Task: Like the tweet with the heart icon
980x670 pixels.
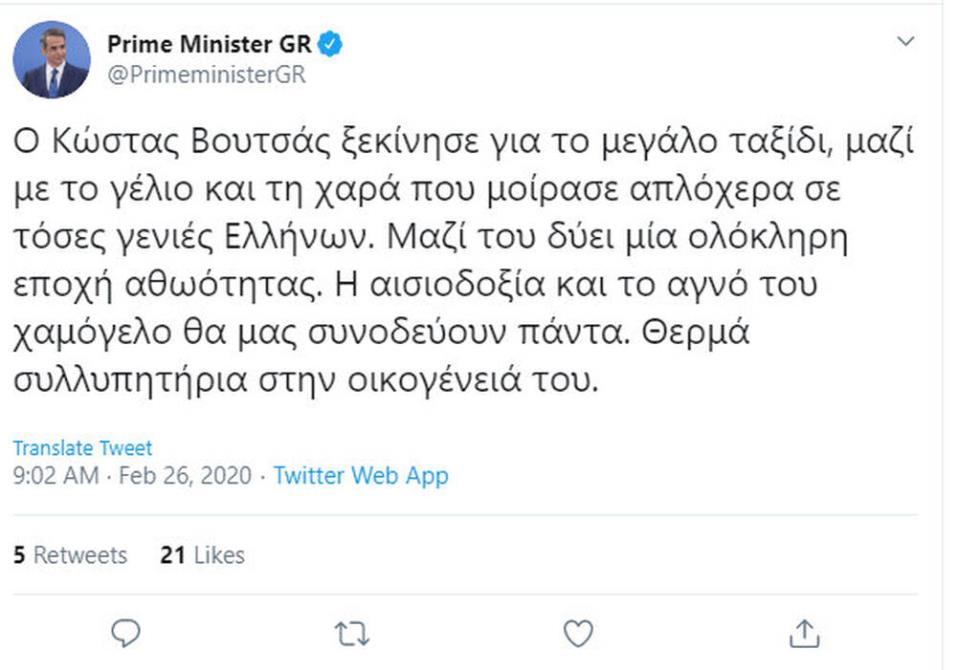Action: [x=578, y=632]
